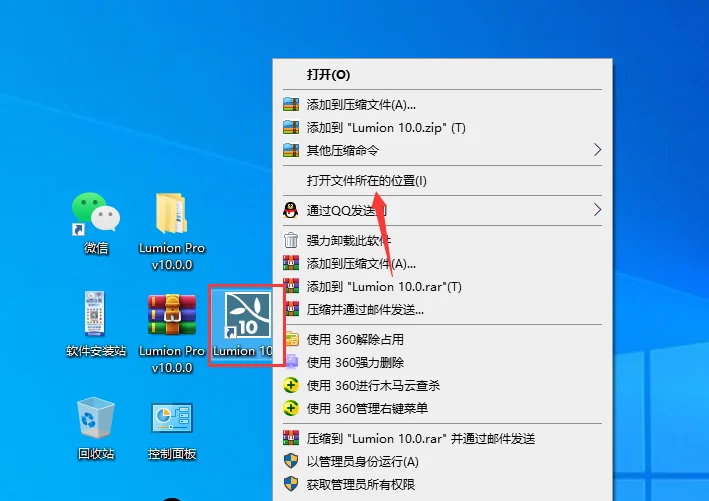Click the green 360 icon beside 木马云查杀

tap(291, 385)
